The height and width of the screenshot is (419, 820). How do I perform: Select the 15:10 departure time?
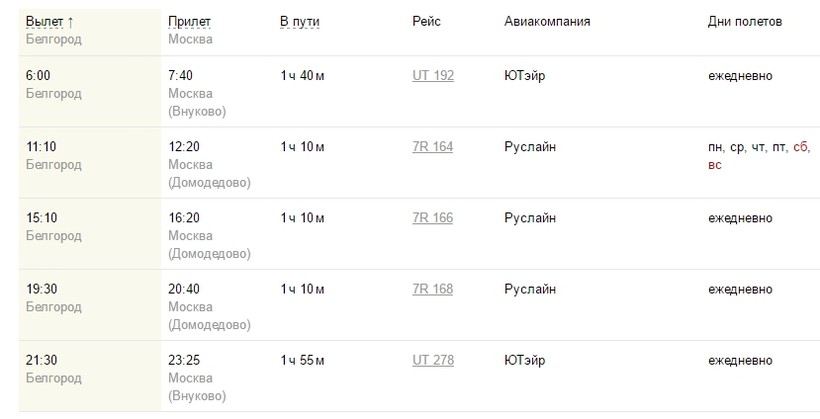point(41,218)
